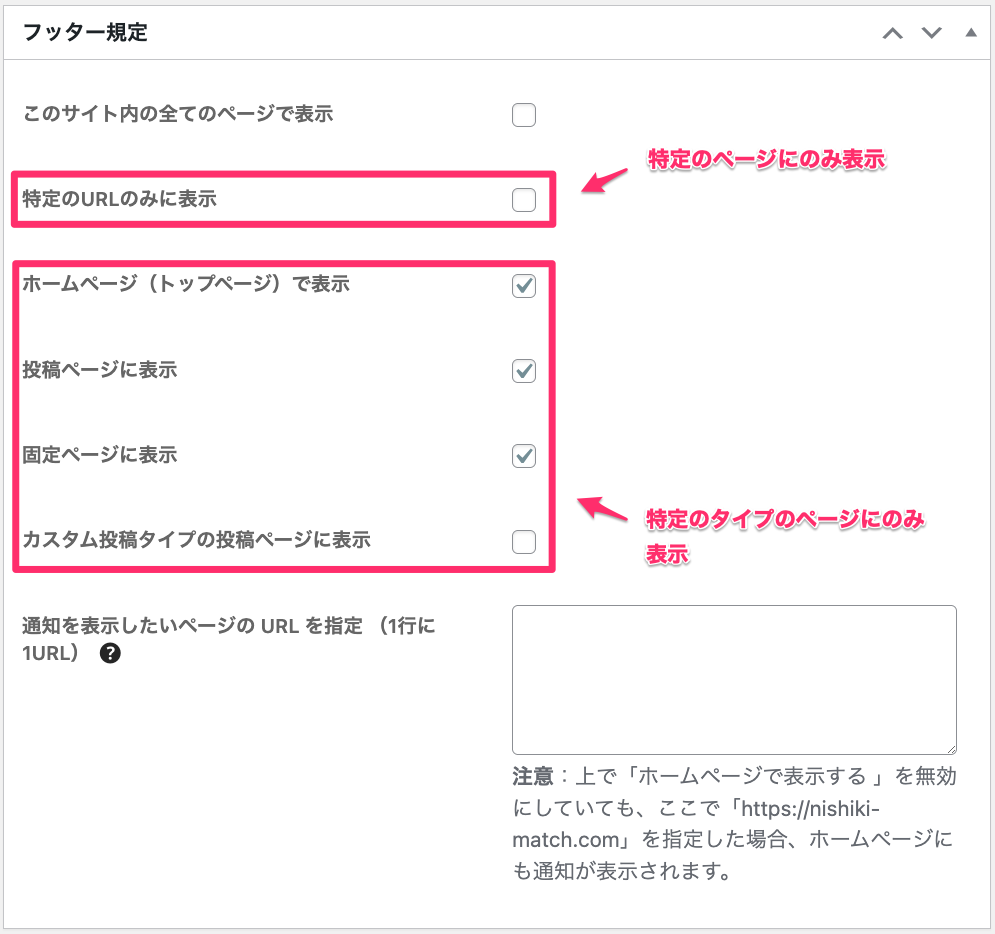The height and width of the screenshot is (934, 995).
Task: Click the move-down chevron in panel header
Action: pos(932,34)
